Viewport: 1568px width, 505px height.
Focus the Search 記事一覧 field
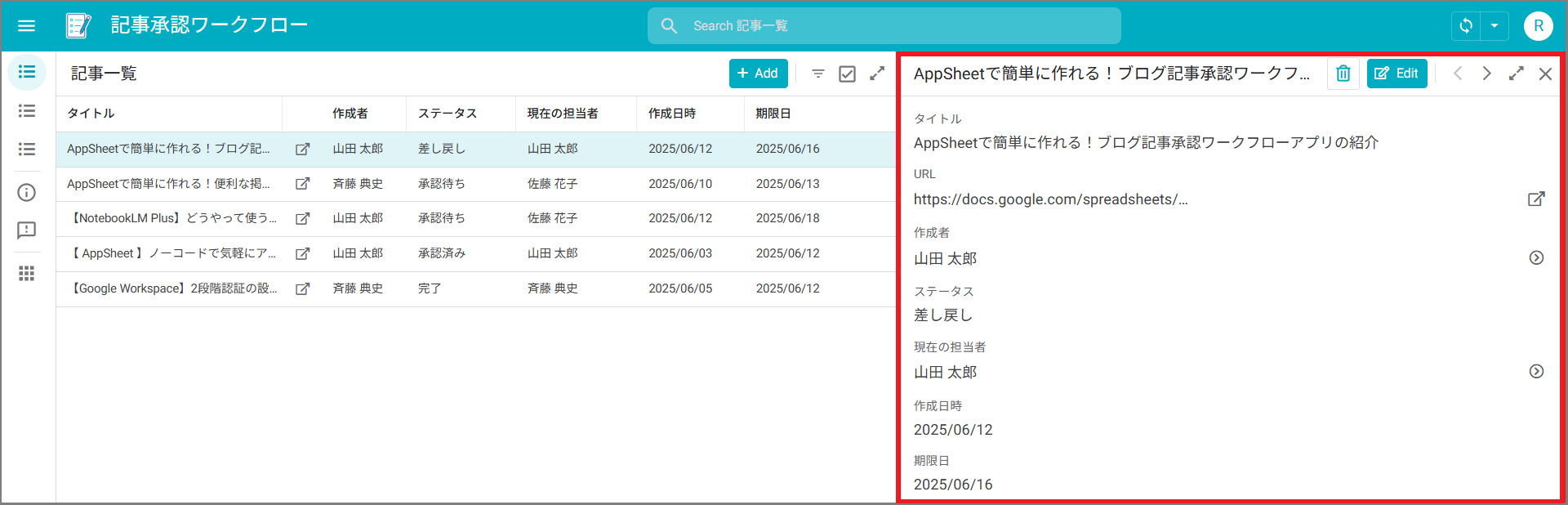coord(884,26)
